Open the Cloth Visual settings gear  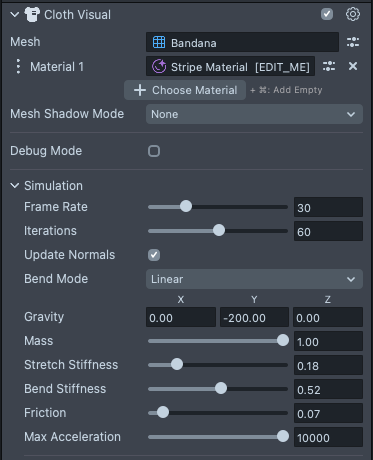point(353,14)
